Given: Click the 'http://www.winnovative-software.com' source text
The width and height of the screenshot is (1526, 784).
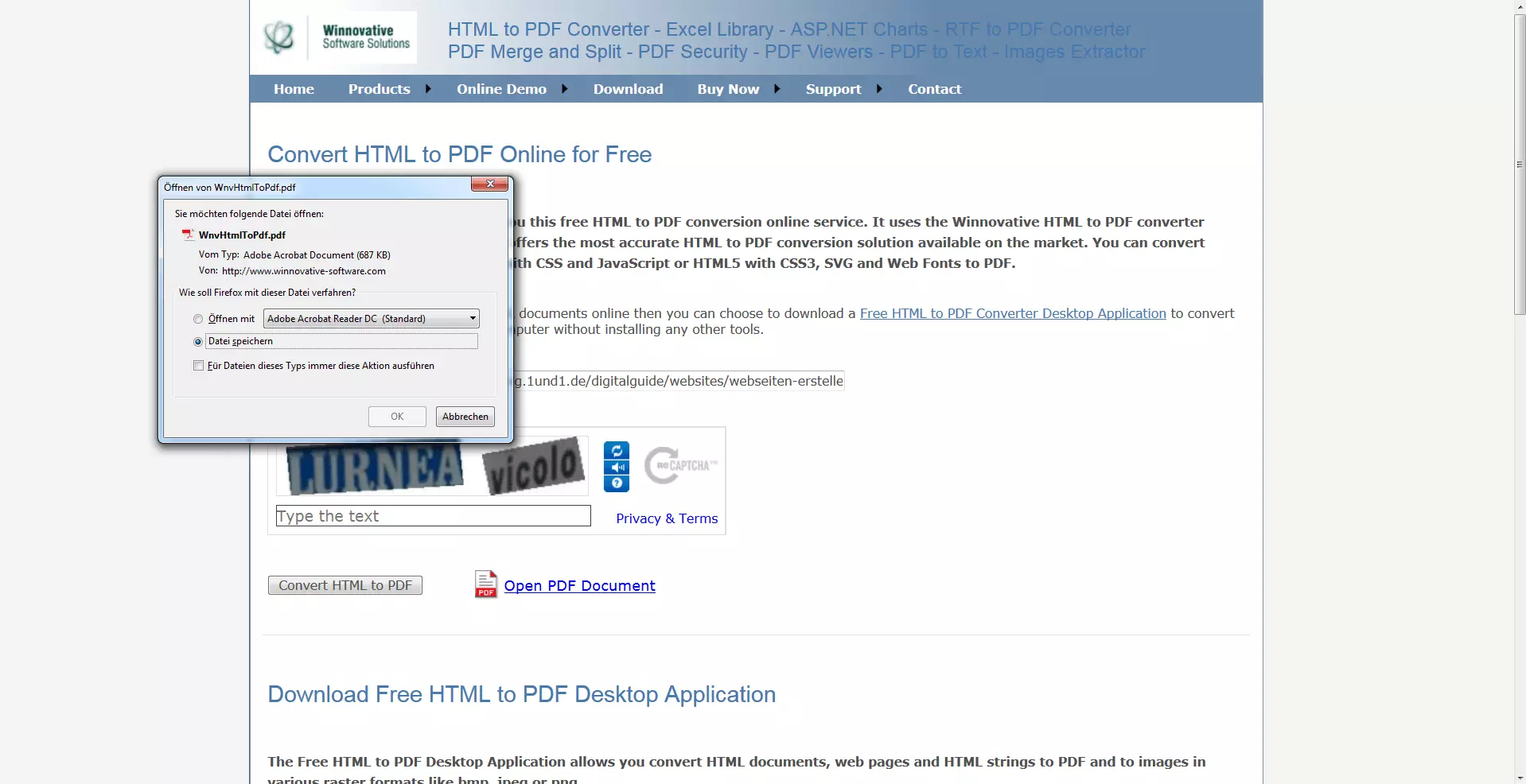Looking at the screenshot, I should pos(304,271).
